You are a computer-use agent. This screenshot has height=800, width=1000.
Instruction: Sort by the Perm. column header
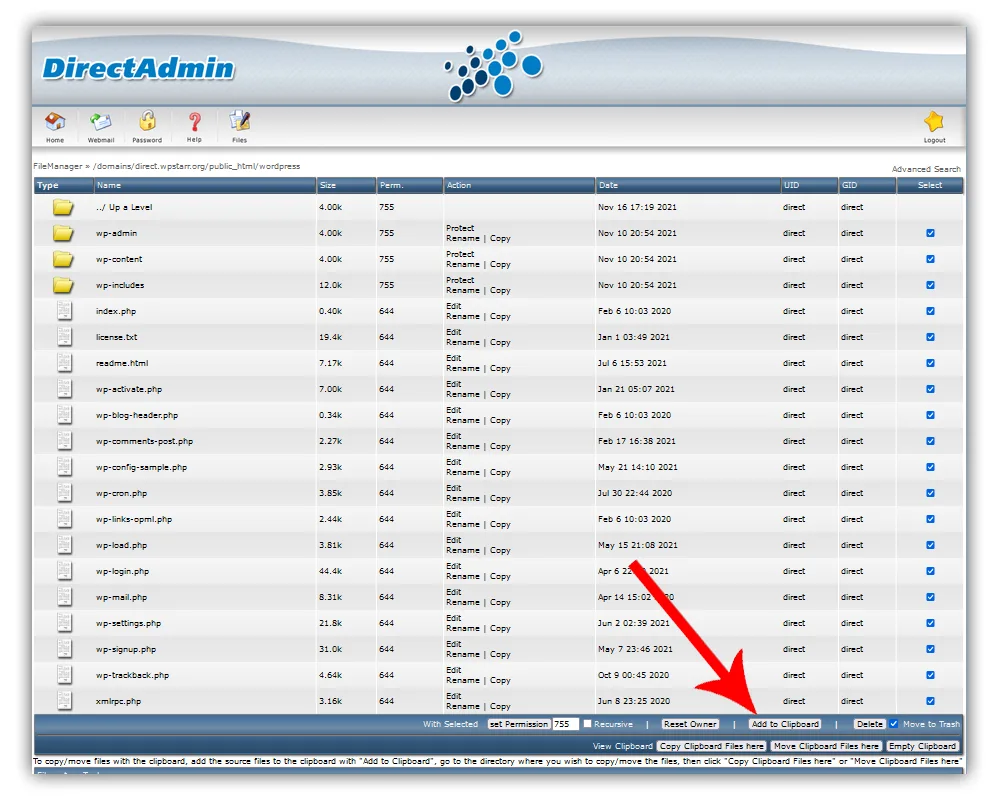pos(392,185)
